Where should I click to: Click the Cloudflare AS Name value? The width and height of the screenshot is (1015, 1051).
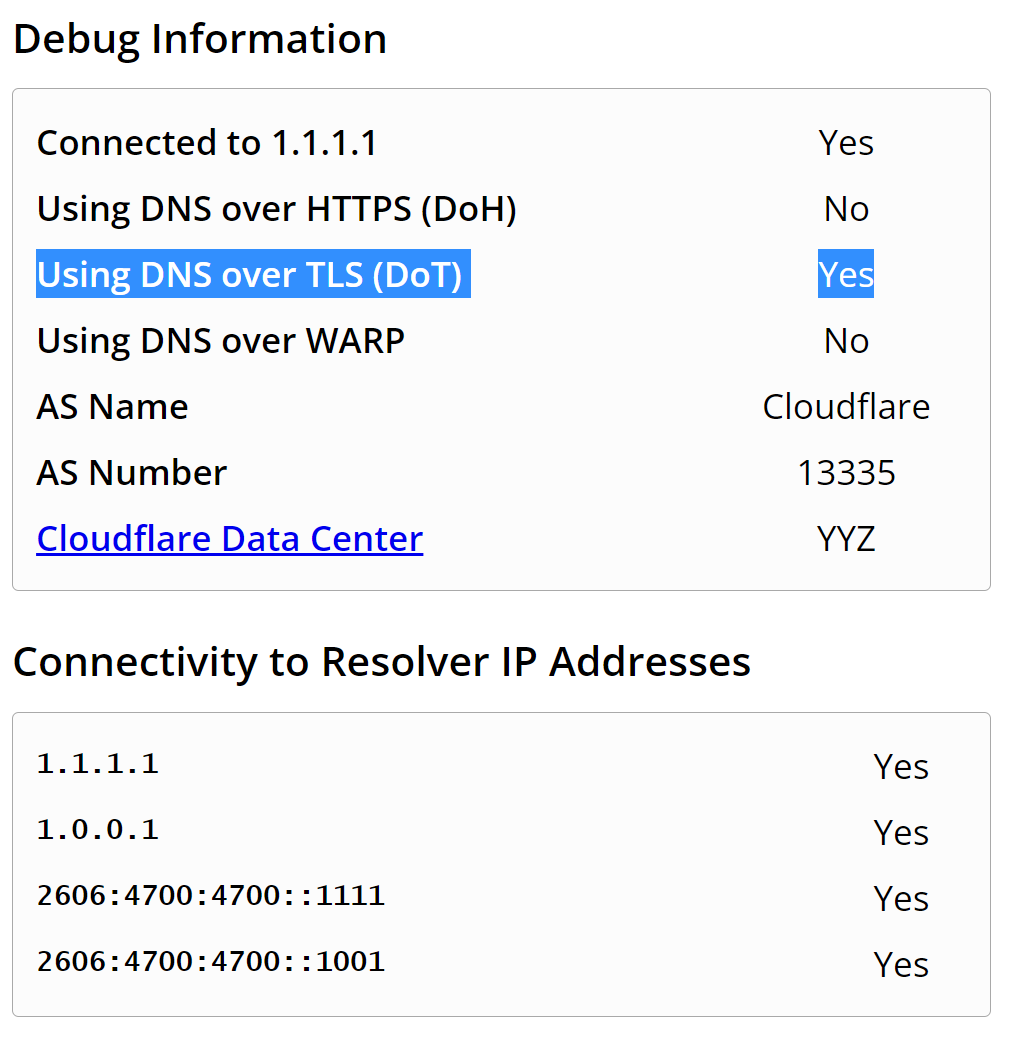846,407
